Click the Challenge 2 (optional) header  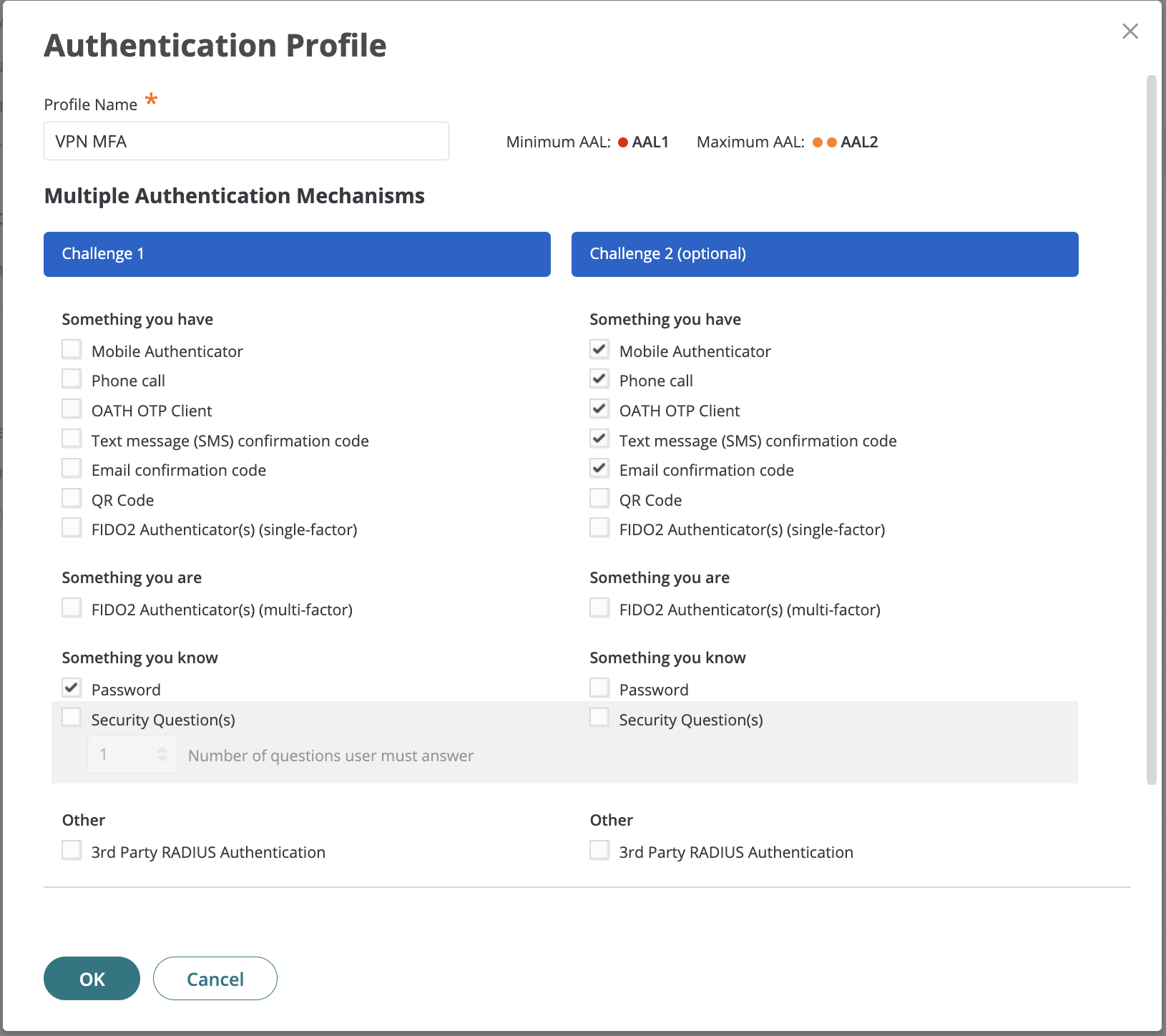click(x=823, y=254)
